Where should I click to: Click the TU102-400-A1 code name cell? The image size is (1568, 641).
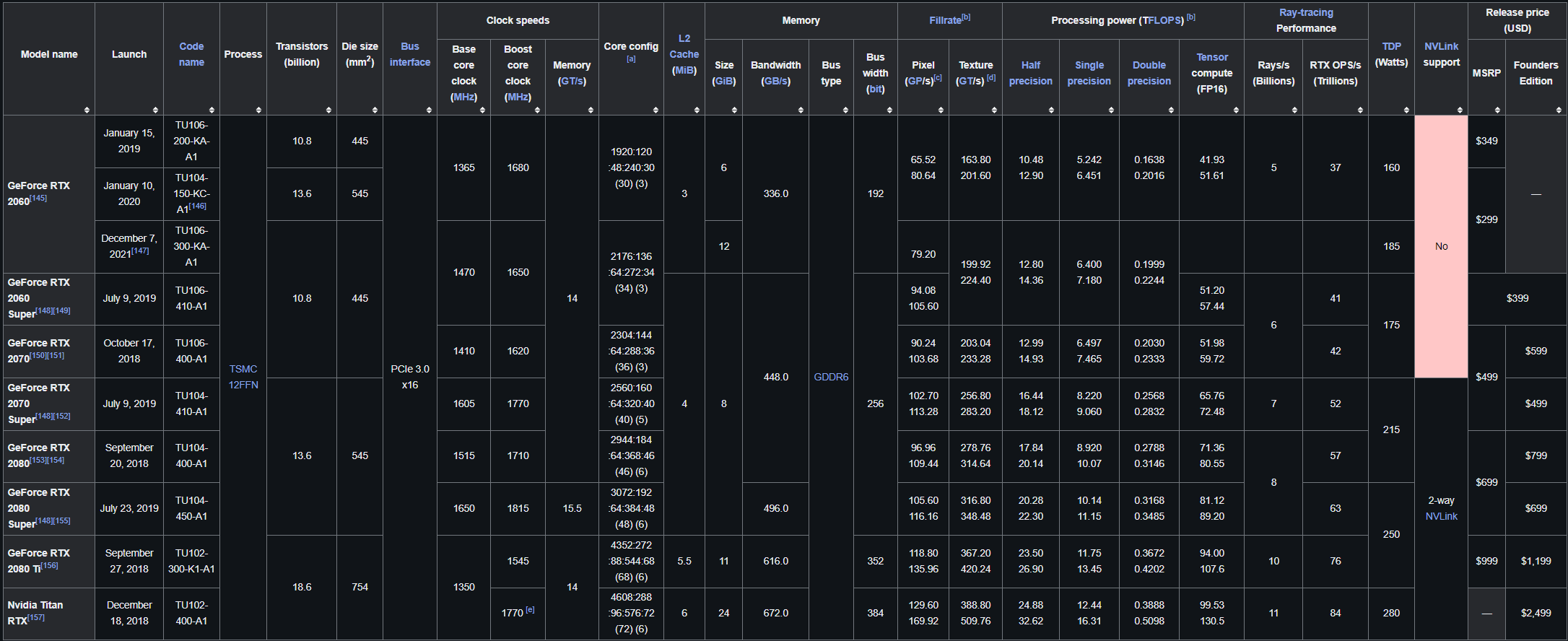pos(191,613)
